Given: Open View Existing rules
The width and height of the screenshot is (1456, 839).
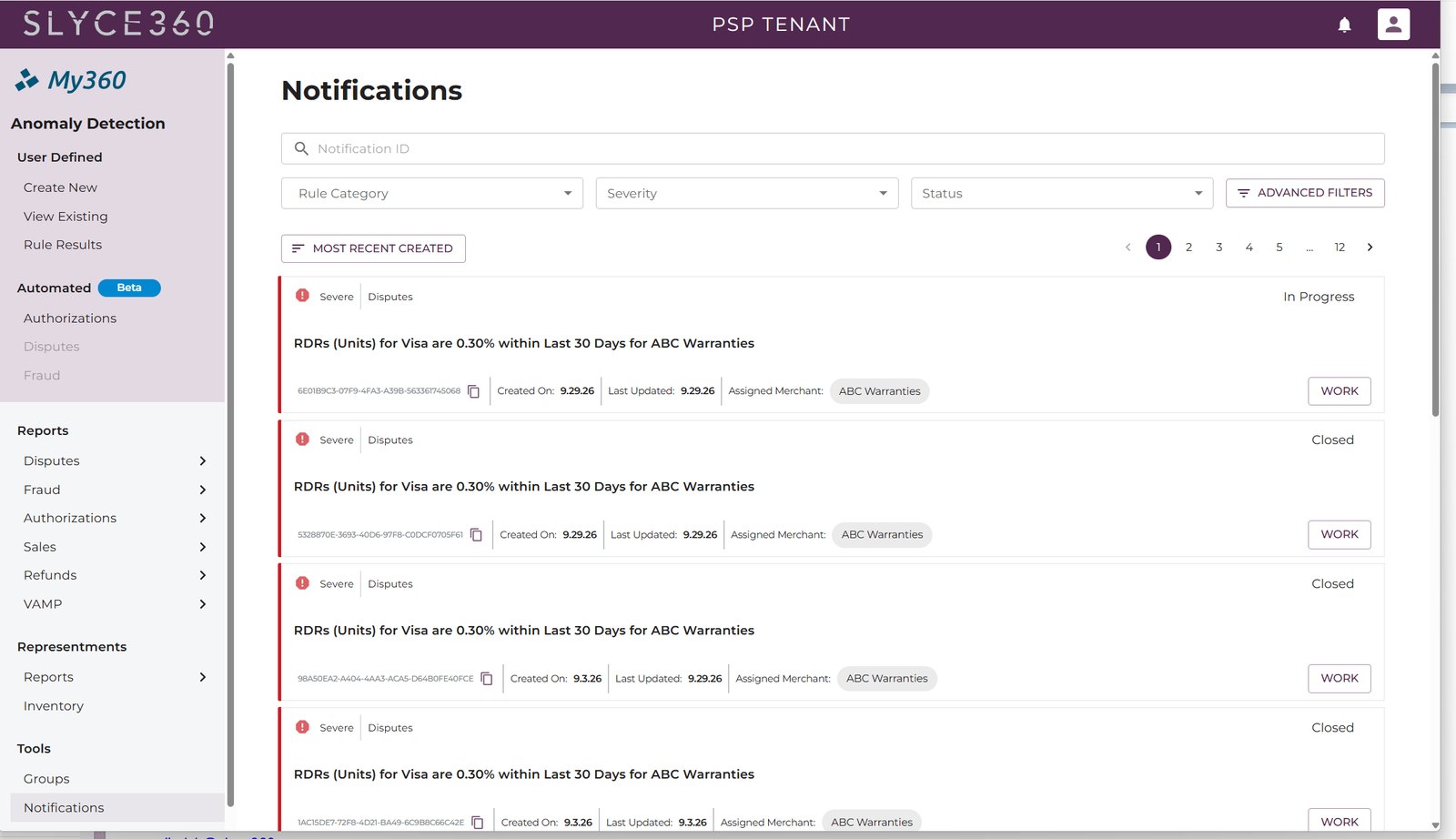Looking at the screenshot, I should coord(66,217).
